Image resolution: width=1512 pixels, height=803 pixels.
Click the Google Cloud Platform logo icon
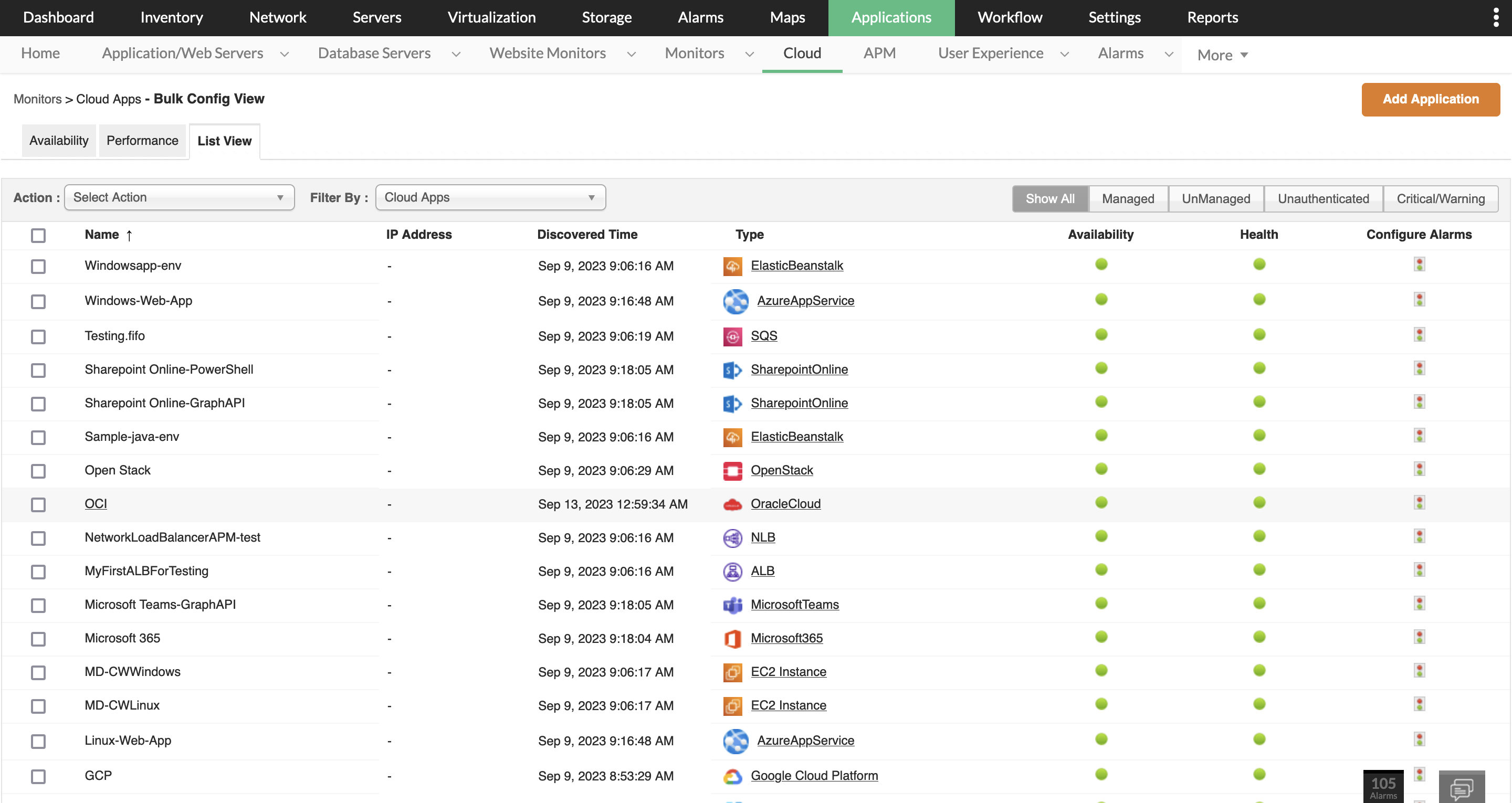(732, 776)
